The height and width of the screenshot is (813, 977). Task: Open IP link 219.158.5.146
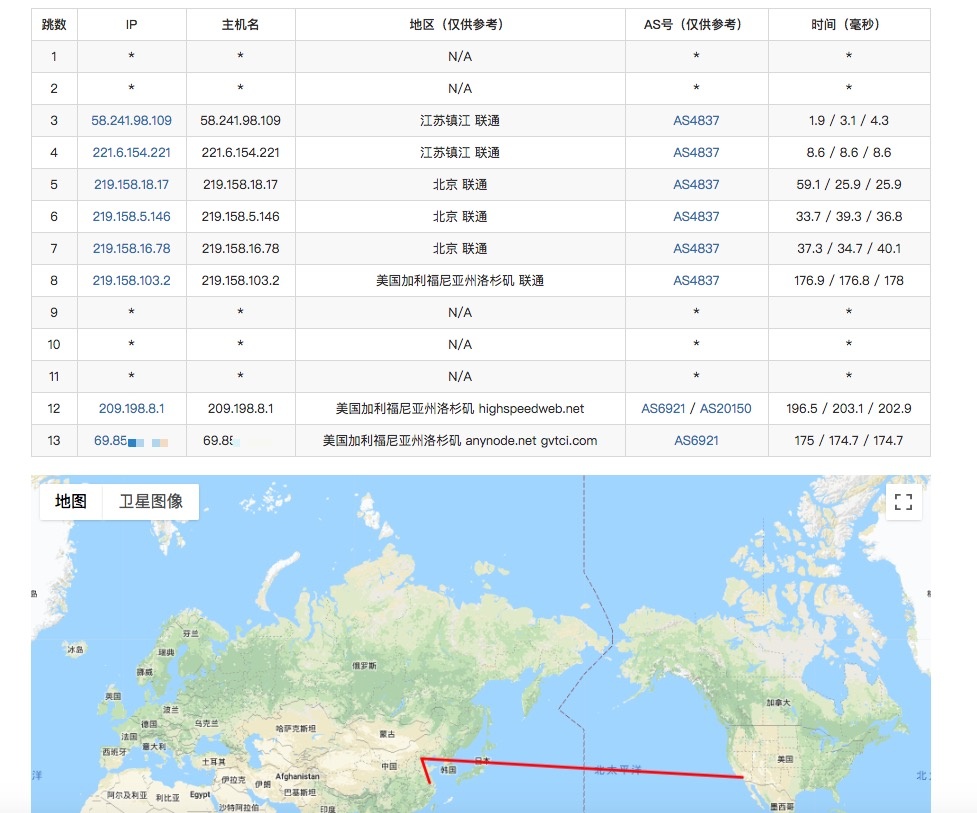[131, 217]
